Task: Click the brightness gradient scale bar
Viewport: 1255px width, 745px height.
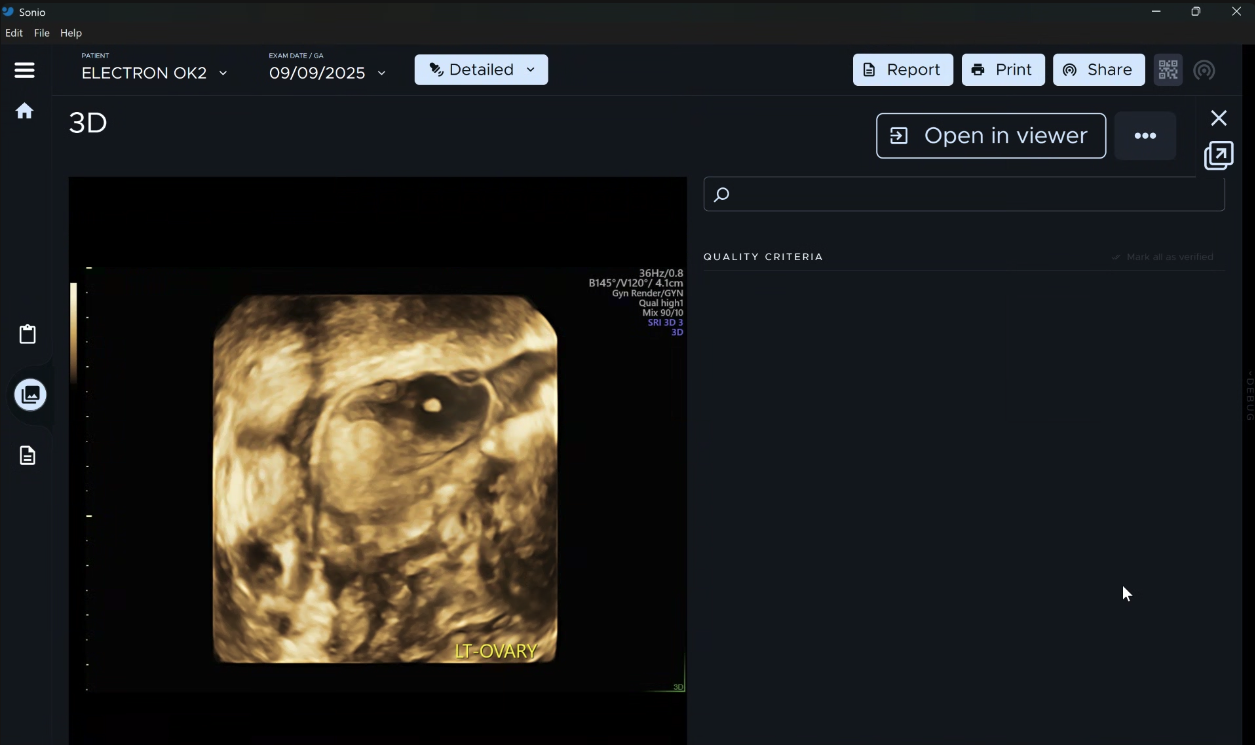Action: point(74,333)
